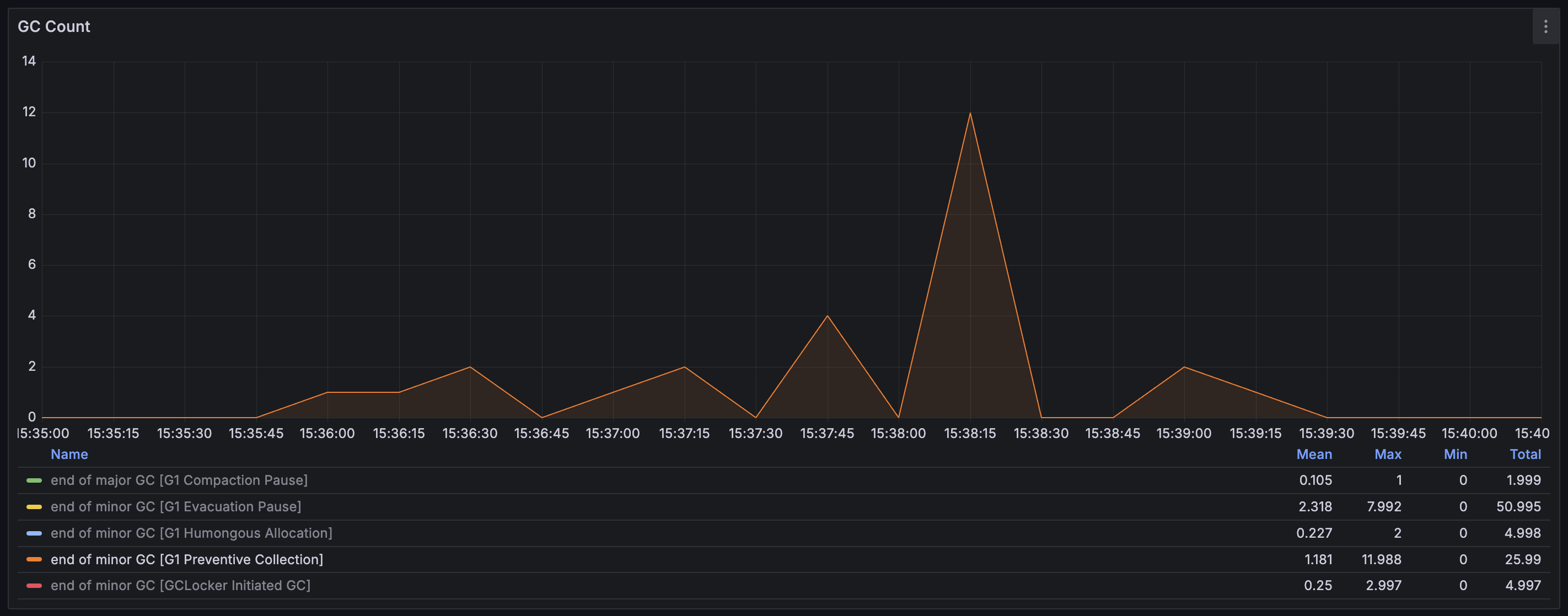1568x616 pixels.
Task: Click Total value 25.99 for Preventive Collection
Action: coord(1522,559)
